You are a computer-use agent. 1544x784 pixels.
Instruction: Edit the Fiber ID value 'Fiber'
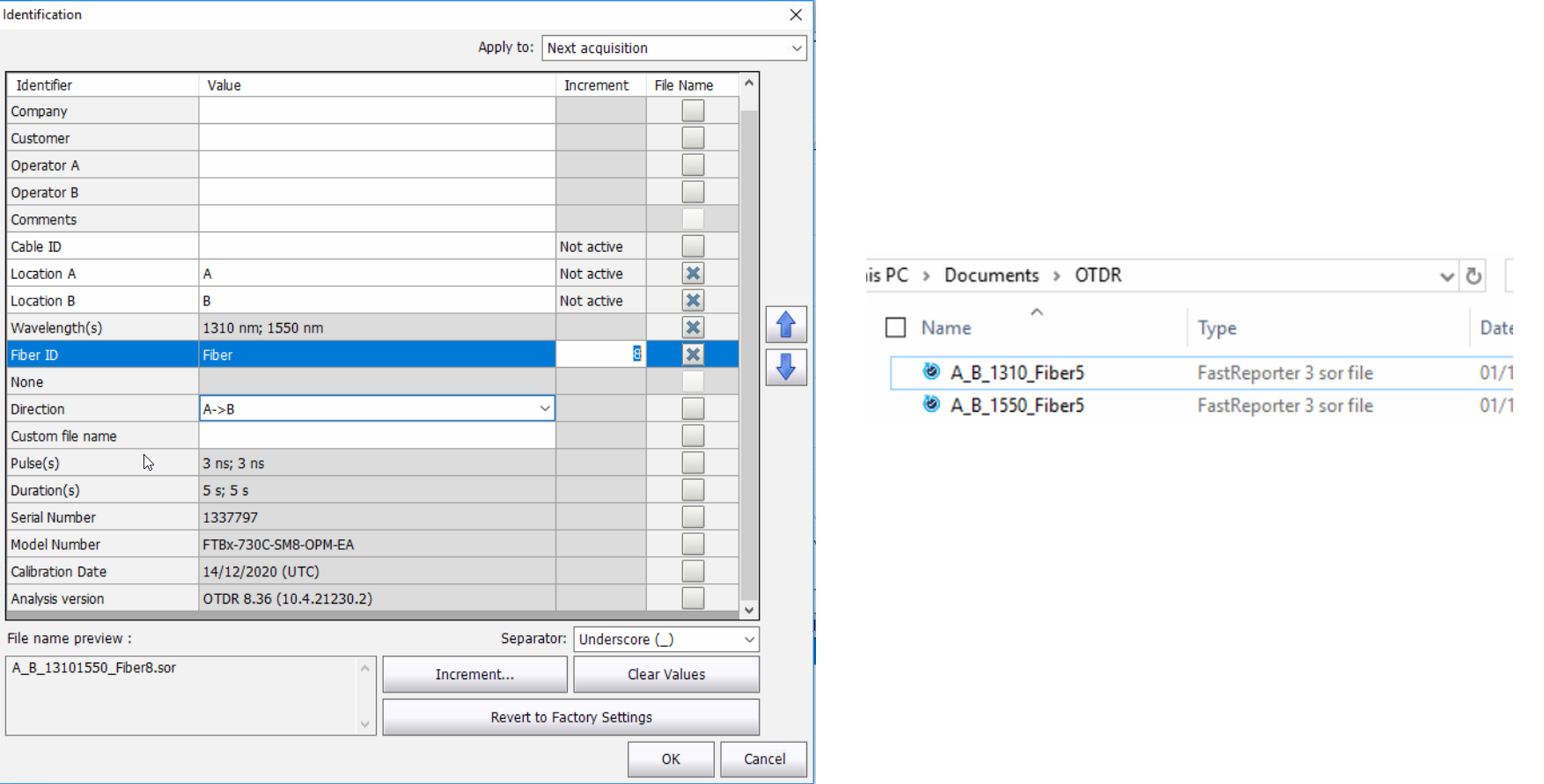point(377,355)
